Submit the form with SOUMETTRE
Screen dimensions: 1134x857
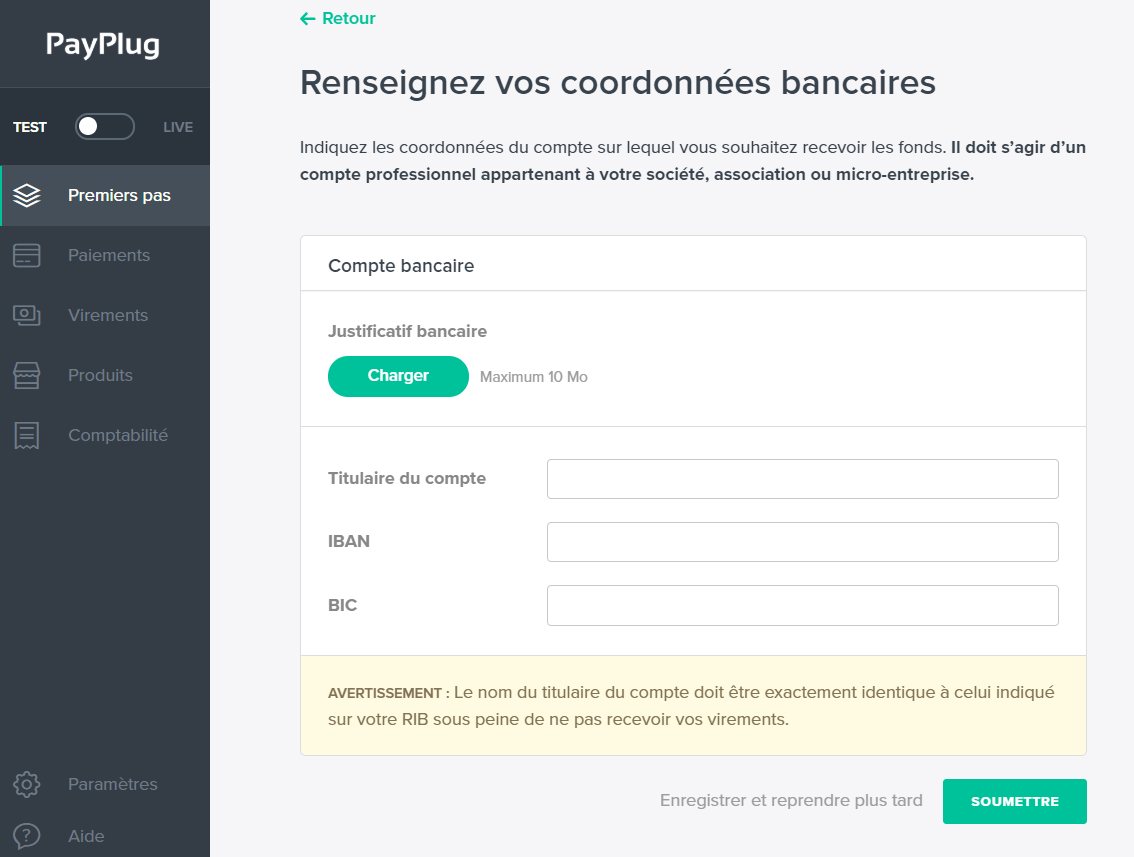pyautogui.click(x=1014, y=801)
